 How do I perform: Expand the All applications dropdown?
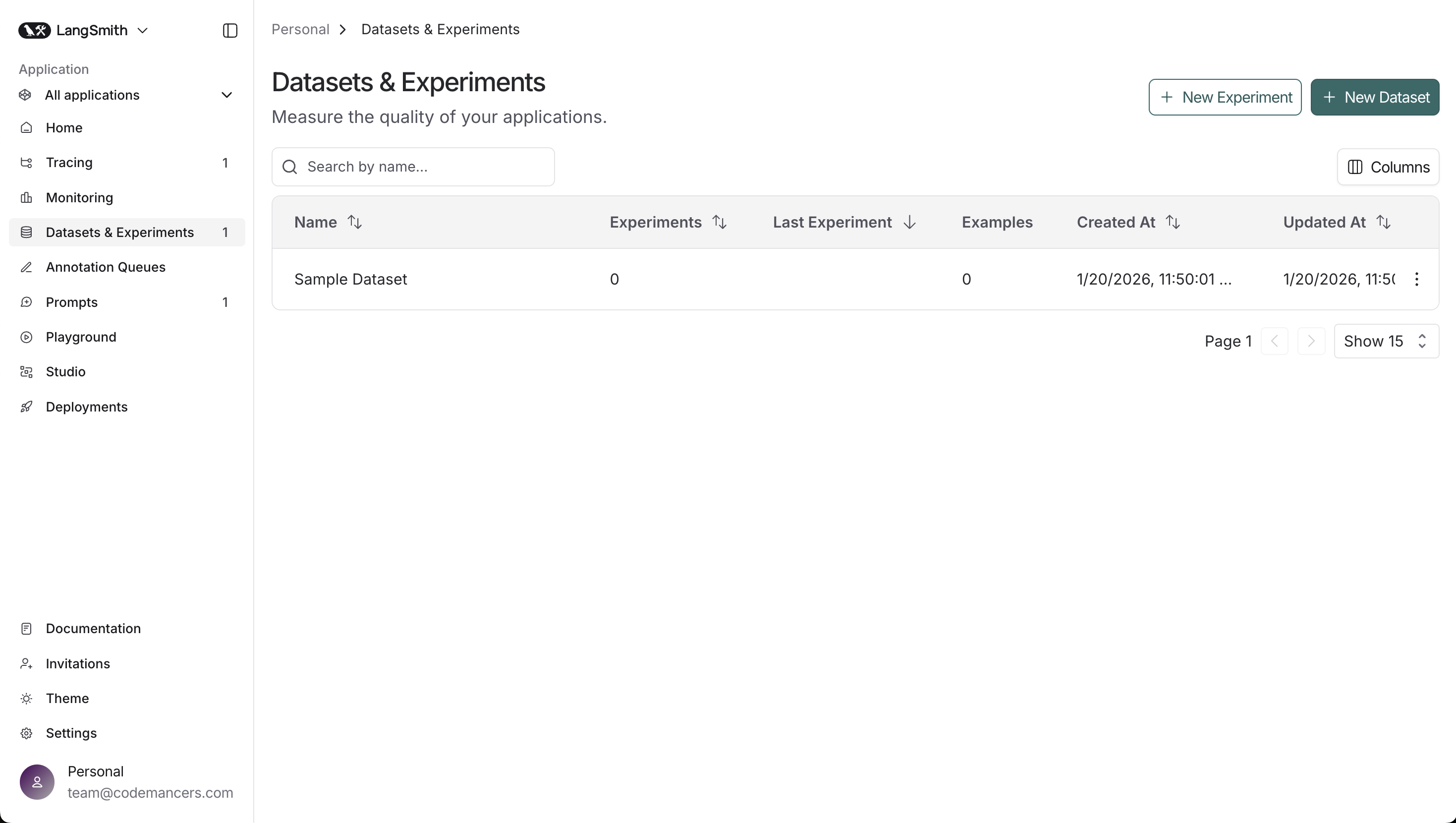(x=226, y=95)
